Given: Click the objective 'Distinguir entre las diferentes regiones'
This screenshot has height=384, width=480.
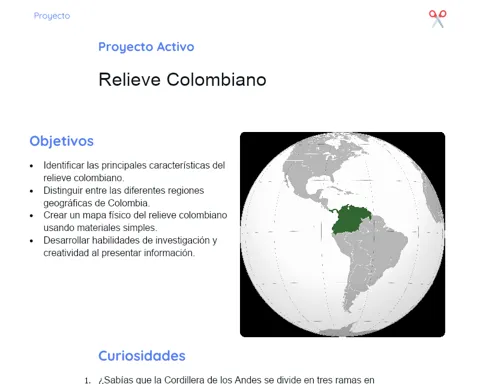Looking at the screenshot, I should [124, 191].
